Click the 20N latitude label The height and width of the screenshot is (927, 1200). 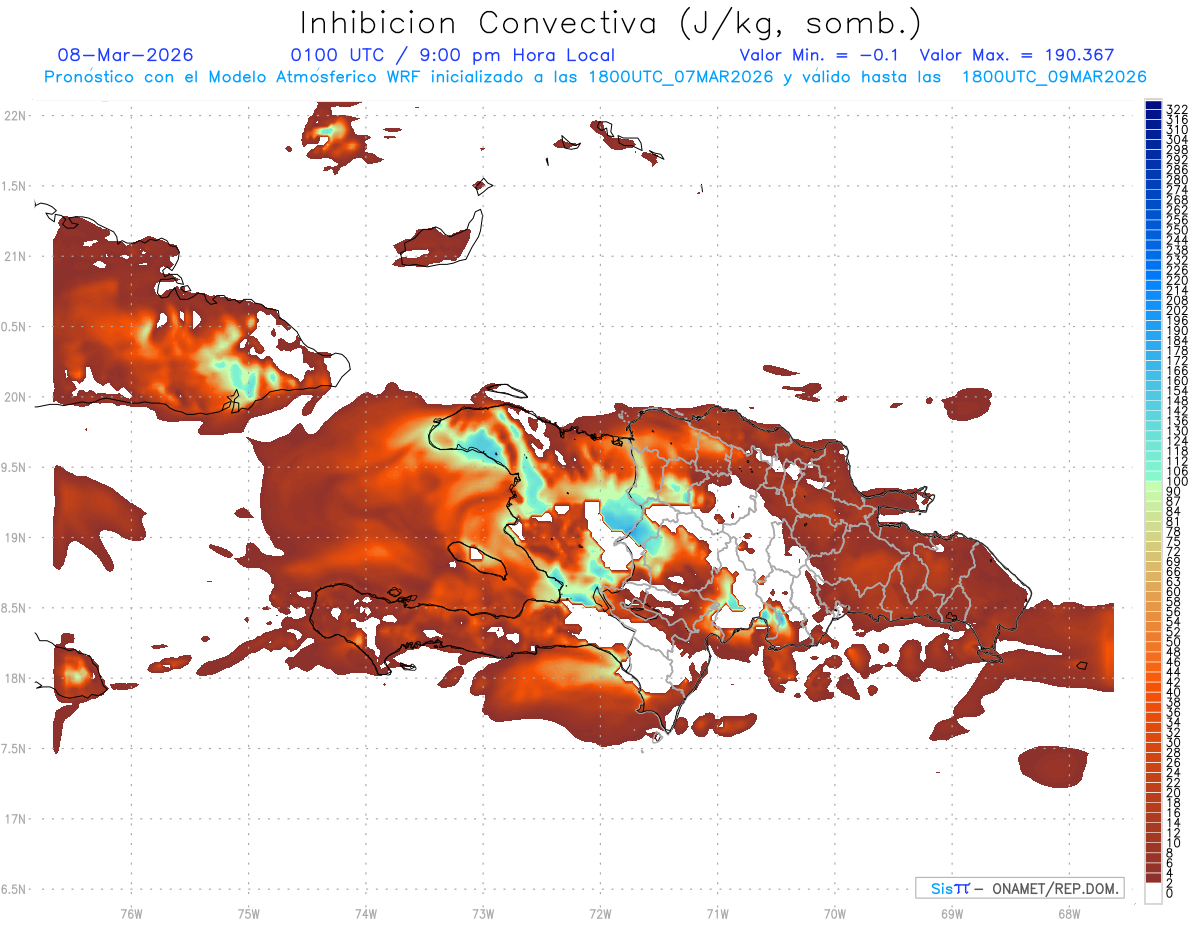(x=14, y=397)
